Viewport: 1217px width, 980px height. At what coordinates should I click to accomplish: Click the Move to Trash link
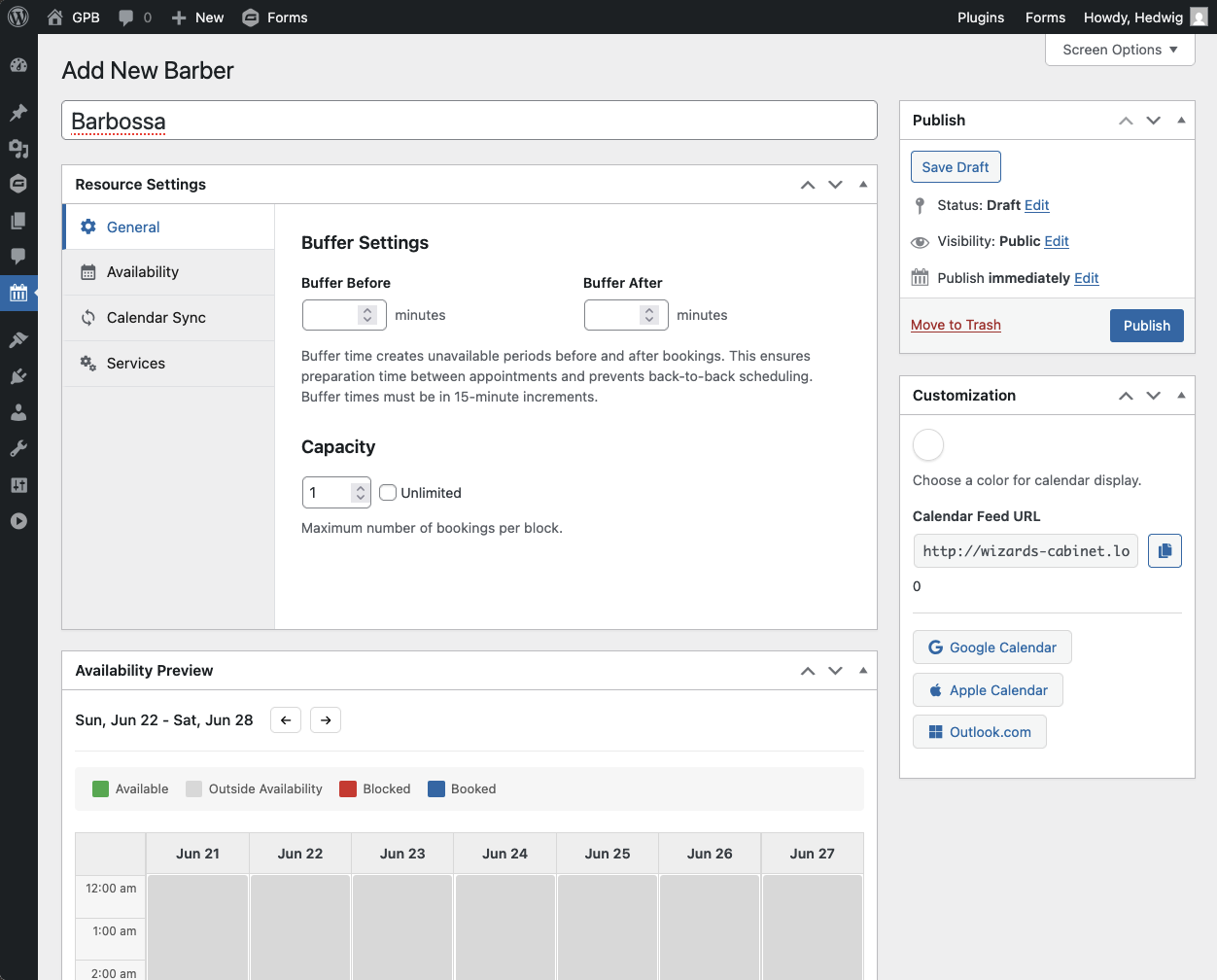[x=956, y=325]
